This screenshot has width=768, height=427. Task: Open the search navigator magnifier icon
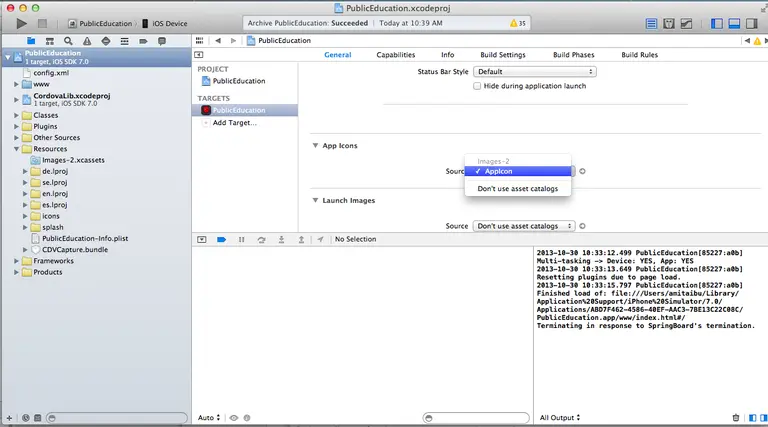[x=68, y=41]
